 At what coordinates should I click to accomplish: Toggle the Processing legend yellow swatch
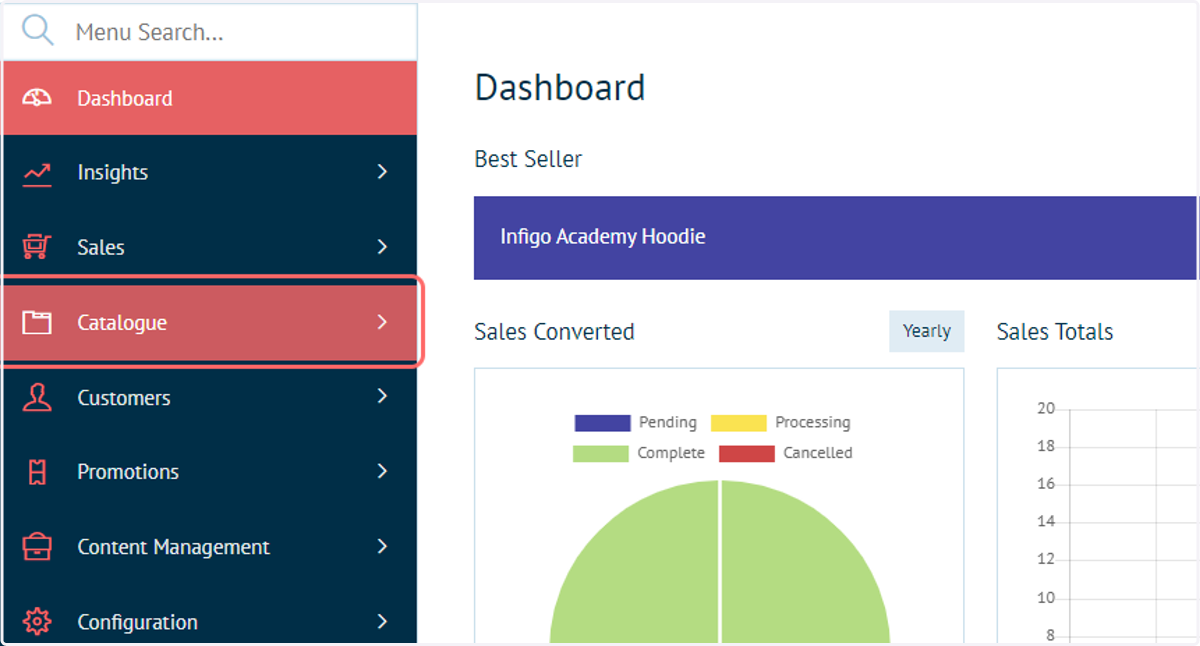pos(738,423)
